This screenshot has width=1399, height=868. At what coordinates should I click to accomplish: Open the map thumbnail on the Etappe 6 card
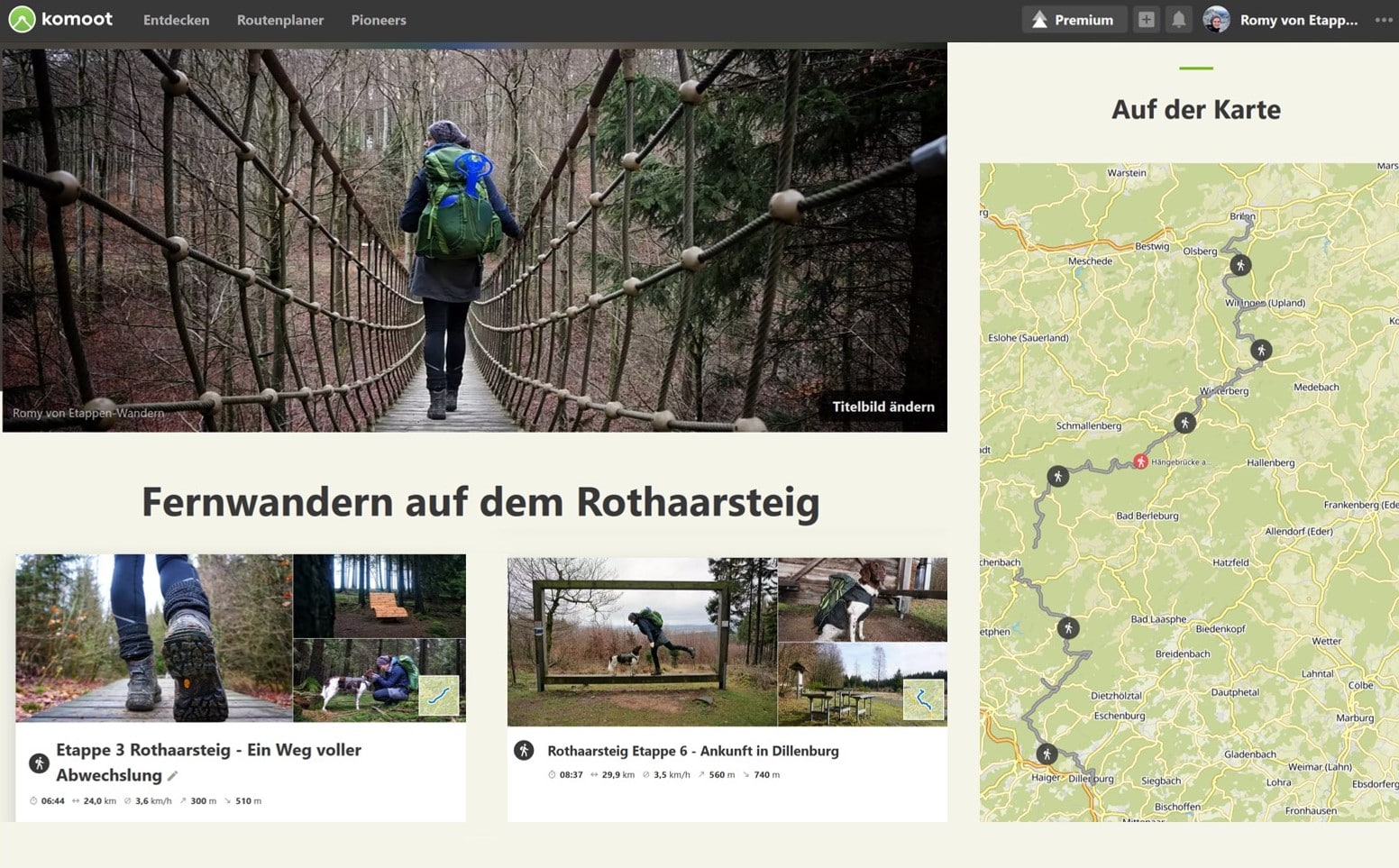[923, 699]
